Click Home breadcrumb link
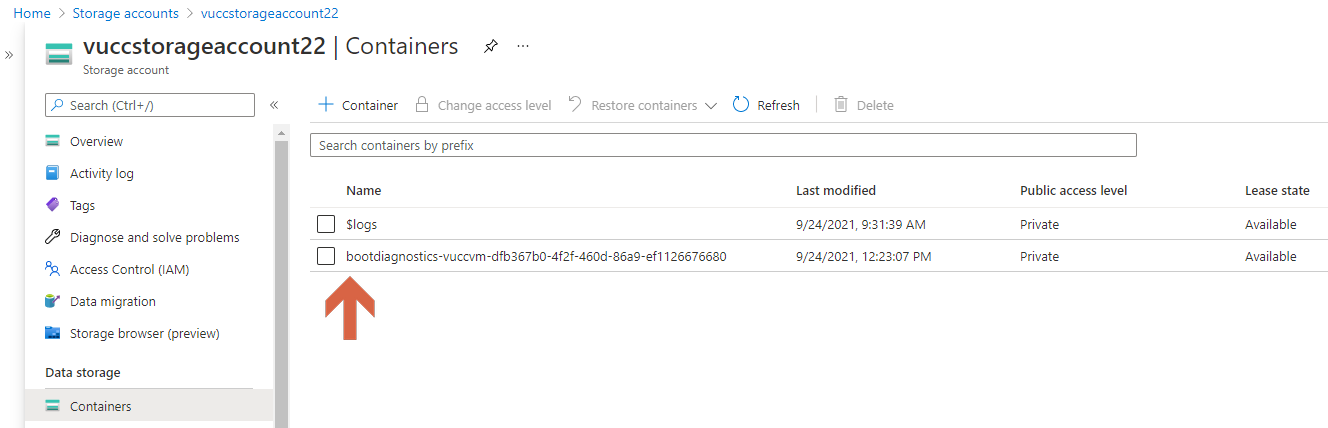The width and height of the screenshot is (1328, 428). pyautogui.click(x=31, y=13)
